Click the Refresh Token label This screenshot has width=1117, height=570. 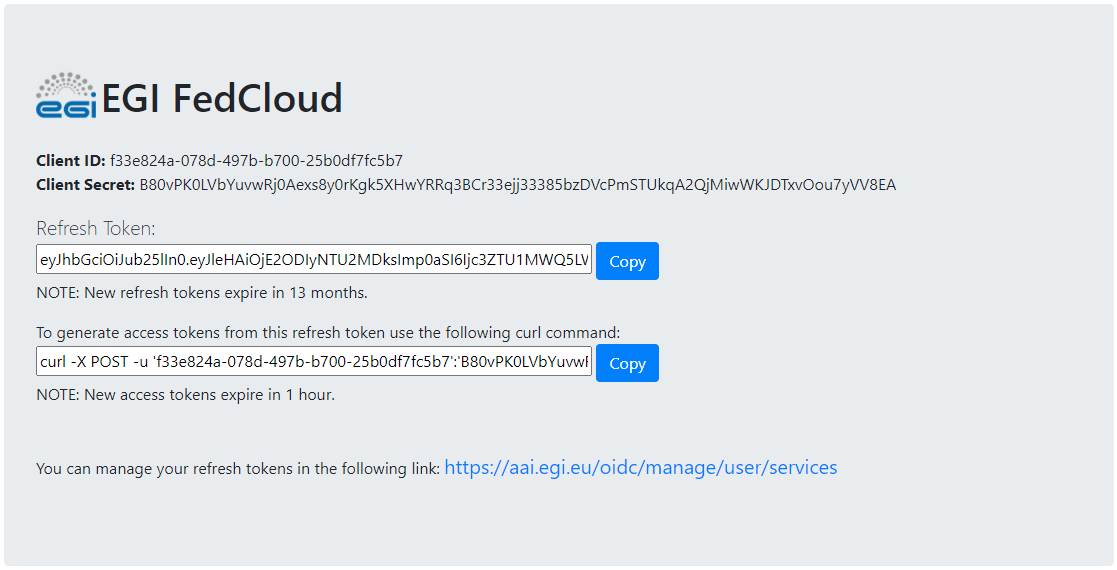pyautogui.click(x=96, y=228)
